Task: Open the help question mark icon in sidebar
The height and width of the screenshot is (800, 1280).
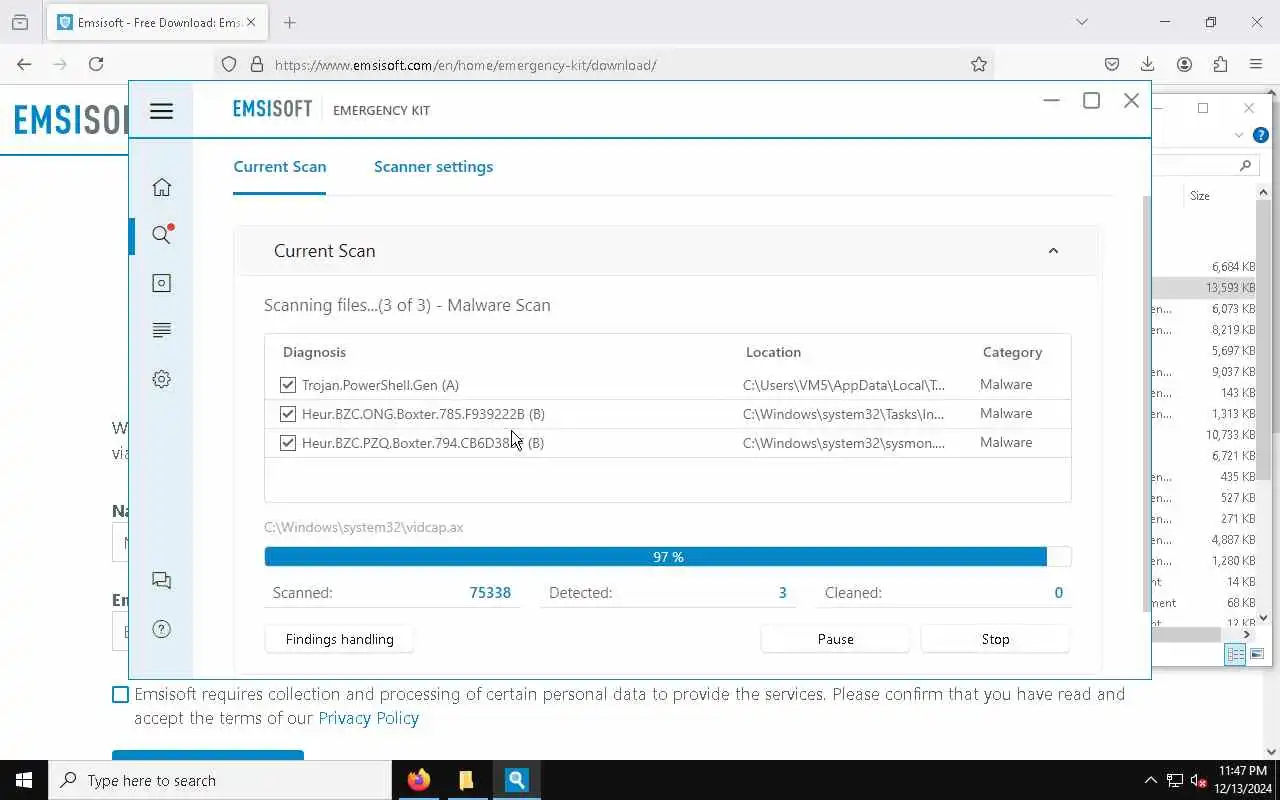Action: pos(161,629)
